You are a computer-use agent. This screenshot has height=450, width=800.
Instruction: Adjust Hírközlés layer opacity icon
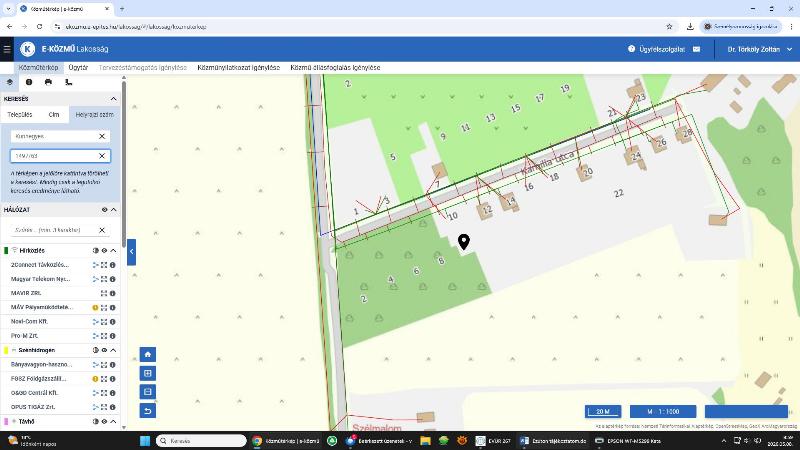(x=95, y=251)
